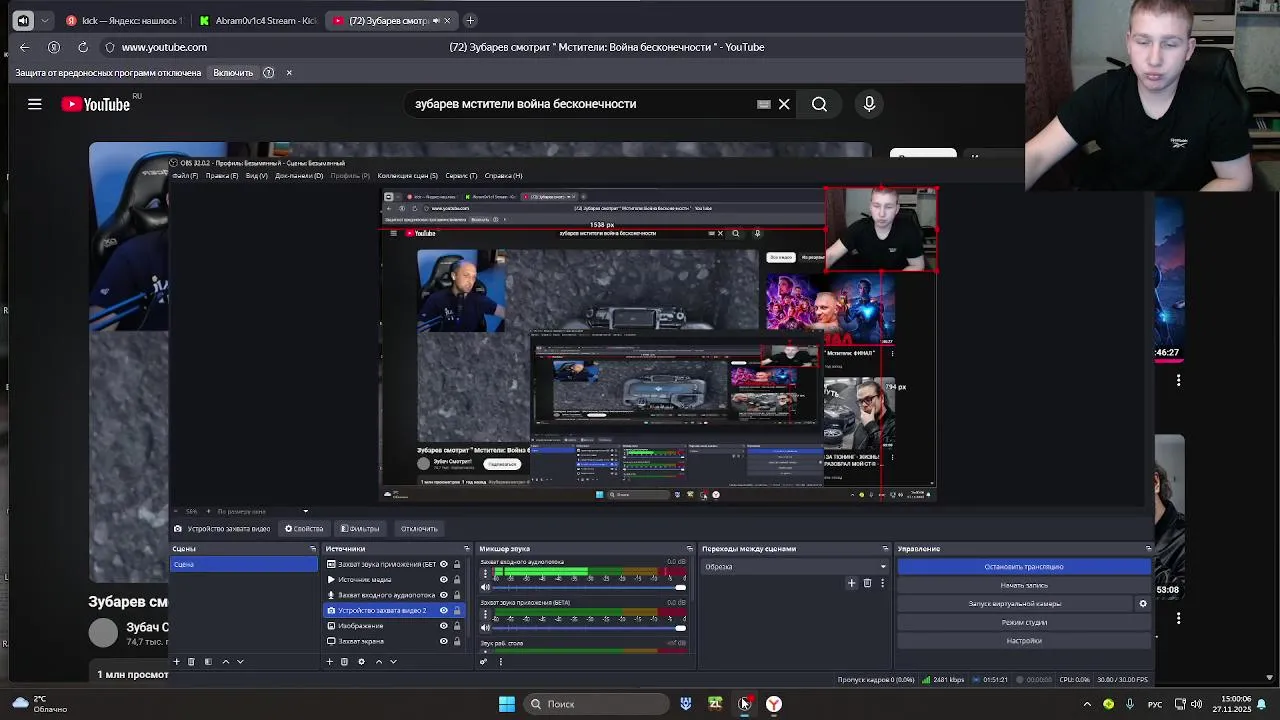Delete selected scene with the trash icon
This screenshot has width=1280, height=720.
tap(192, 661)
